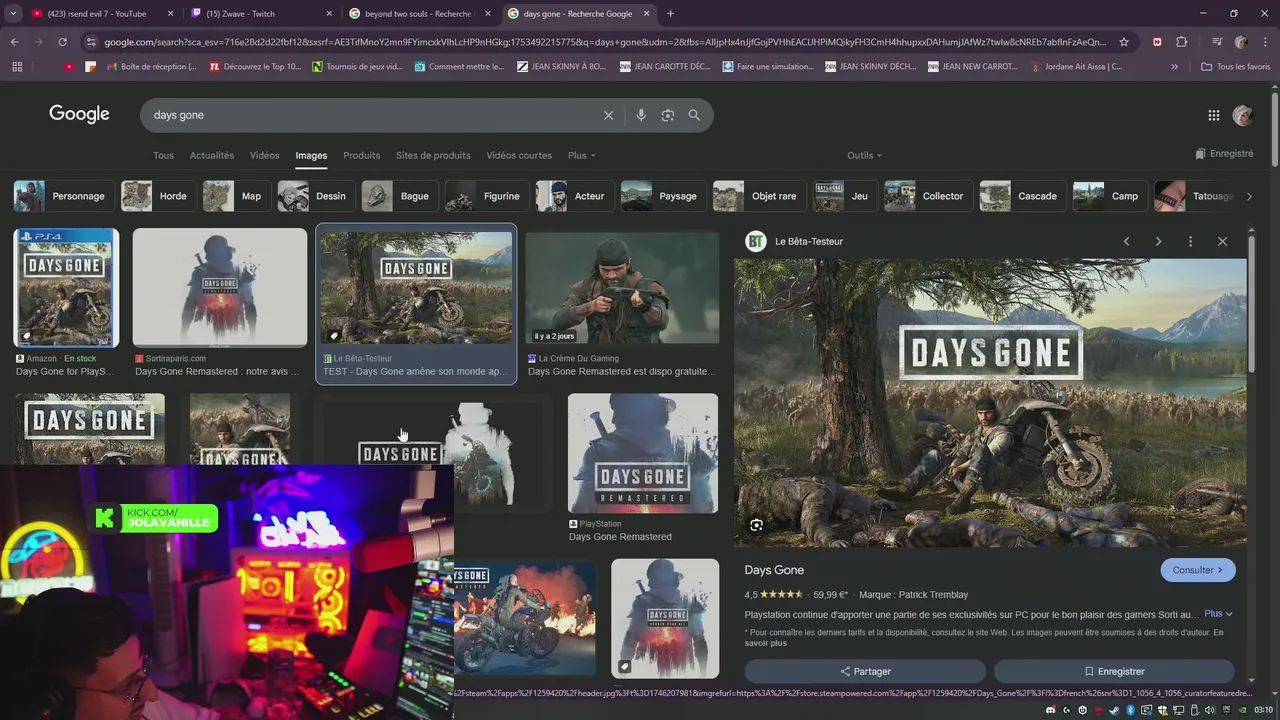This screenshot has height=720, width=1280.
Task: Search inside image with the lens icon on preview
Action: [x=756, y=525]
